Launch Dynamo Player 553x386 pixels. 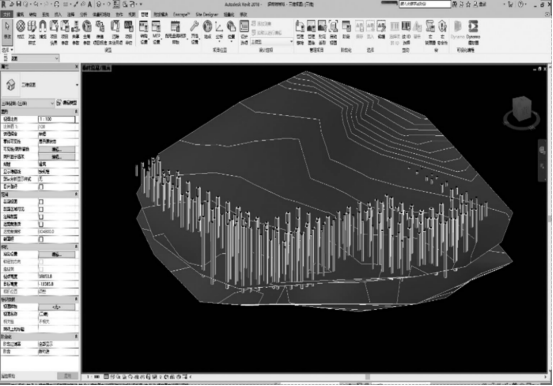point(473,31)
